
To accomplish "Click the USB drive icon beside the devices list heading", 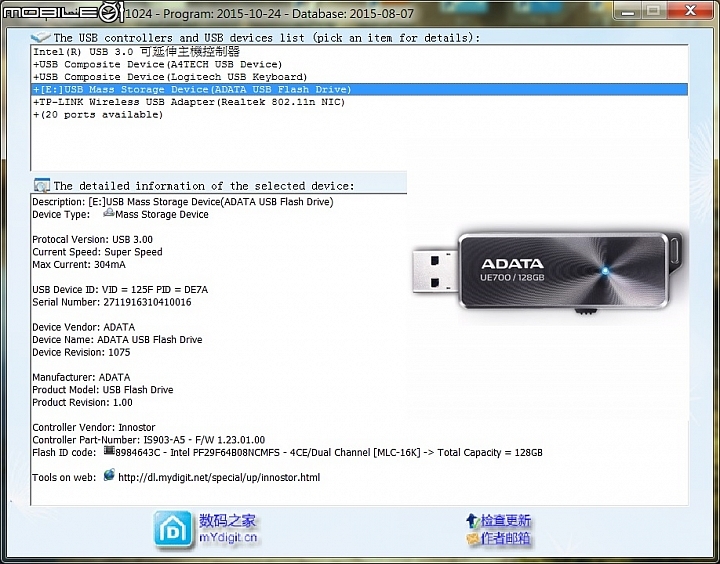I will pyautogui.click(x=41, y=37).
